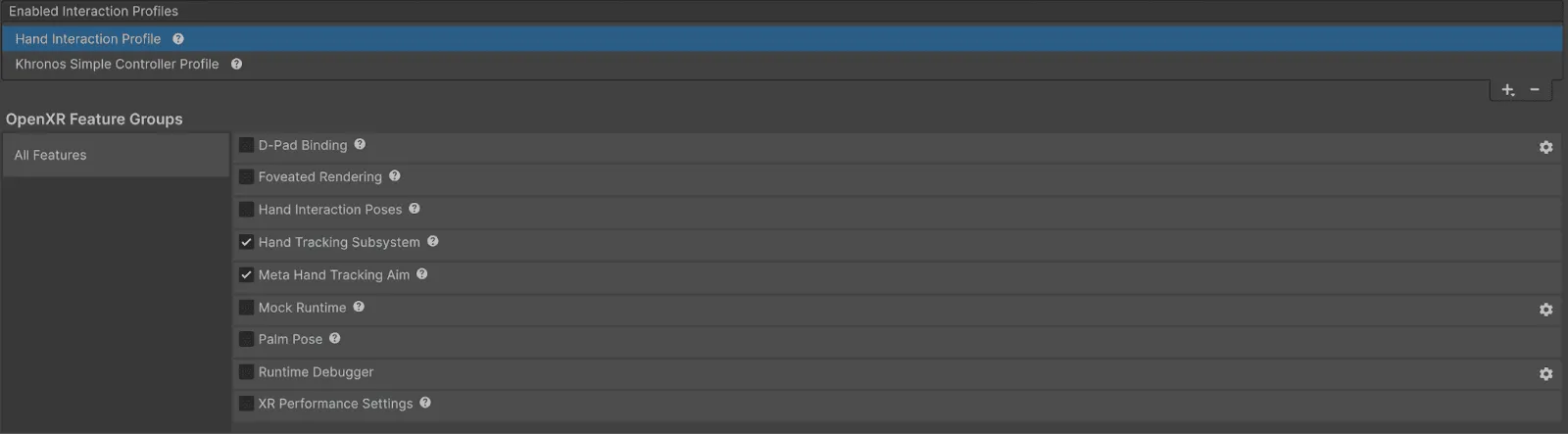Enable the D-Pad Binding checkbox

click(247, 145)
